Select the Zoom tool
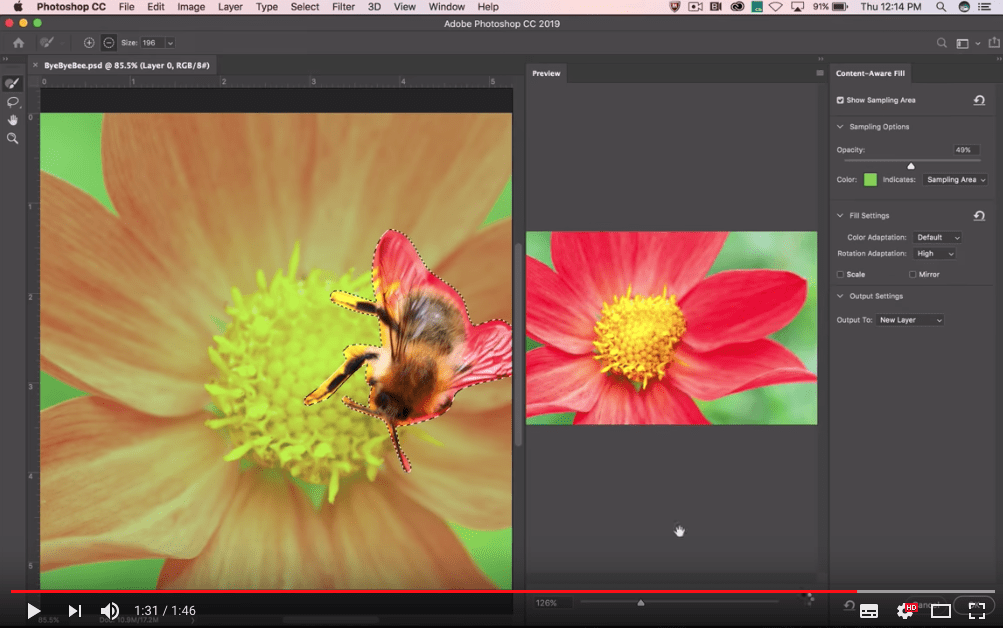 tap(13, 138)
